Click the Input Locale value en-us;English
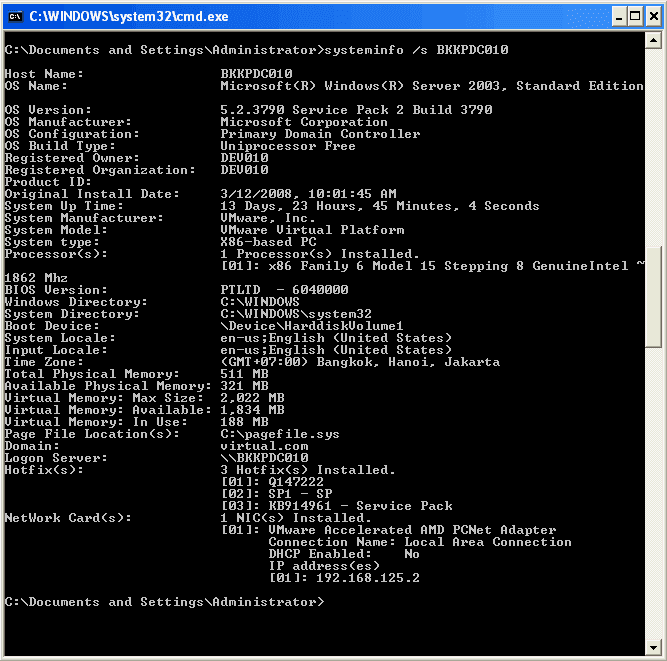 [336, 350]
